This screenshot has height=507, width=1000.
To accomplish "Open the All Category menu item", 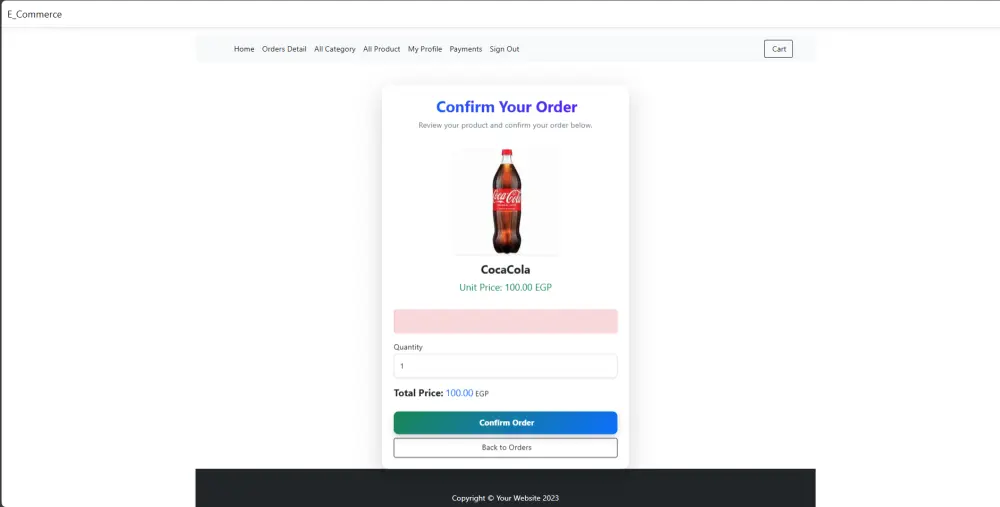I will point(335,49).
